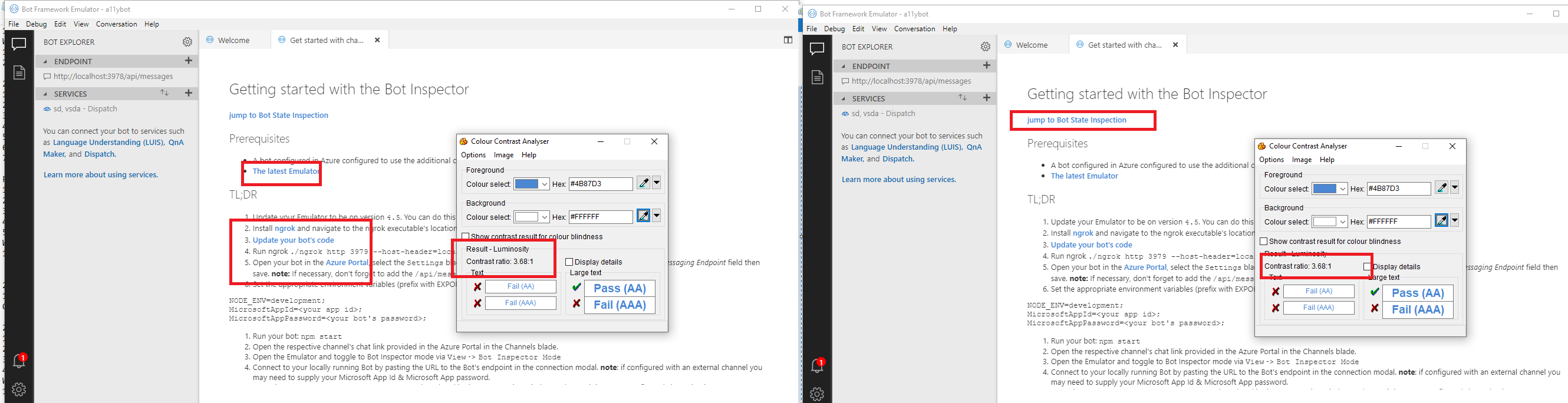Click foreground blue colour swatch, right Contrast Analyser
Image resolution: width=1568 pixels, height=403 pixels.
click(x=1324, y=189)
